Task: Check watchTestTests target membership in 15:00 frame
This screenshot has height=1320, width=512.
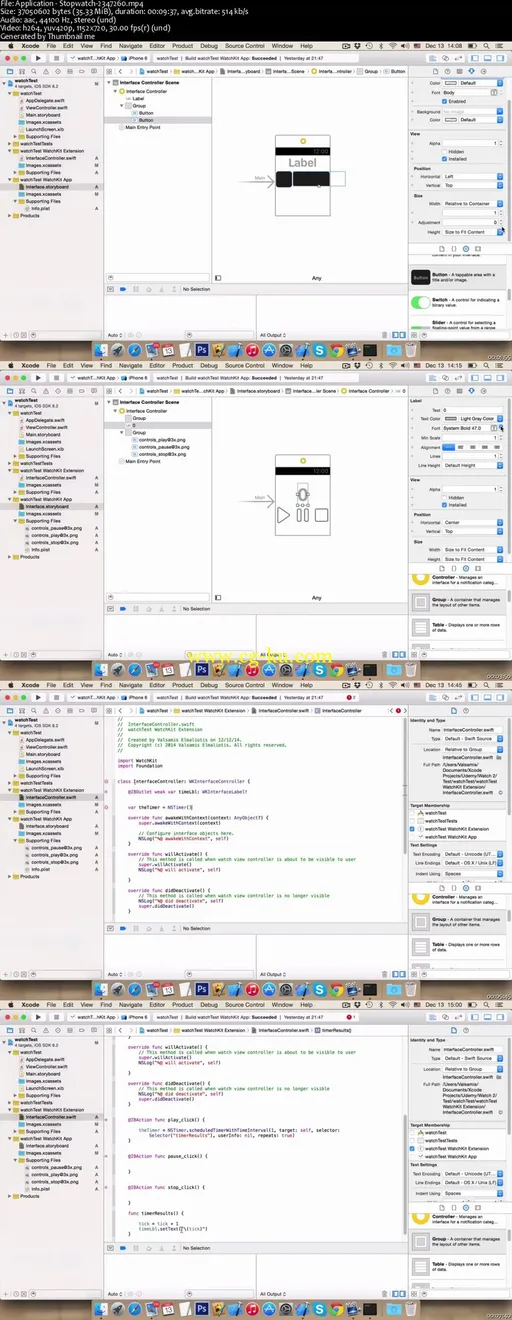Action: click(x=413, y=1141)
